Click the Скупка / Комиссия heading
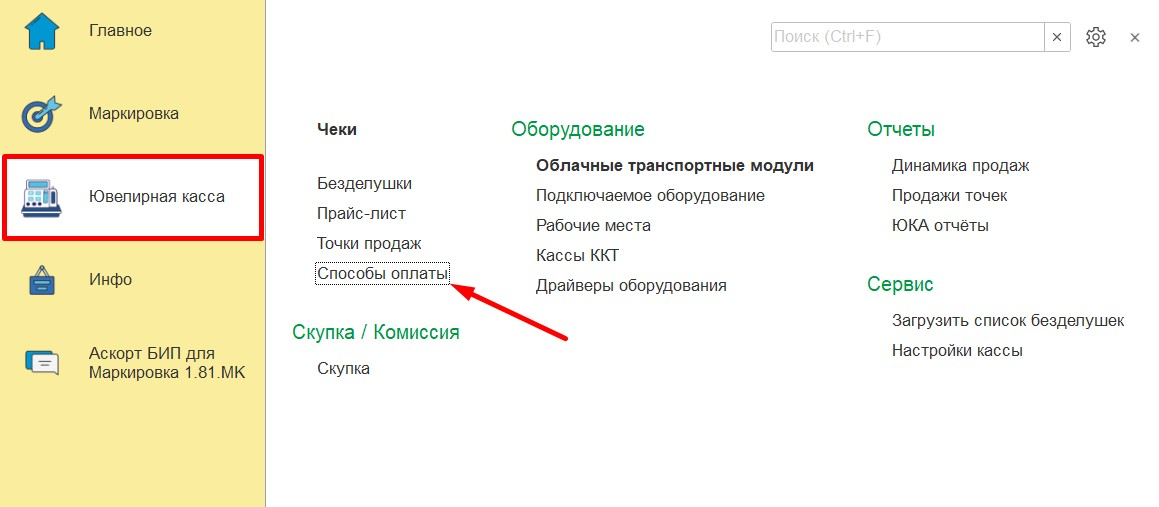The image size is (1159, 507). [x=376, y=333]
